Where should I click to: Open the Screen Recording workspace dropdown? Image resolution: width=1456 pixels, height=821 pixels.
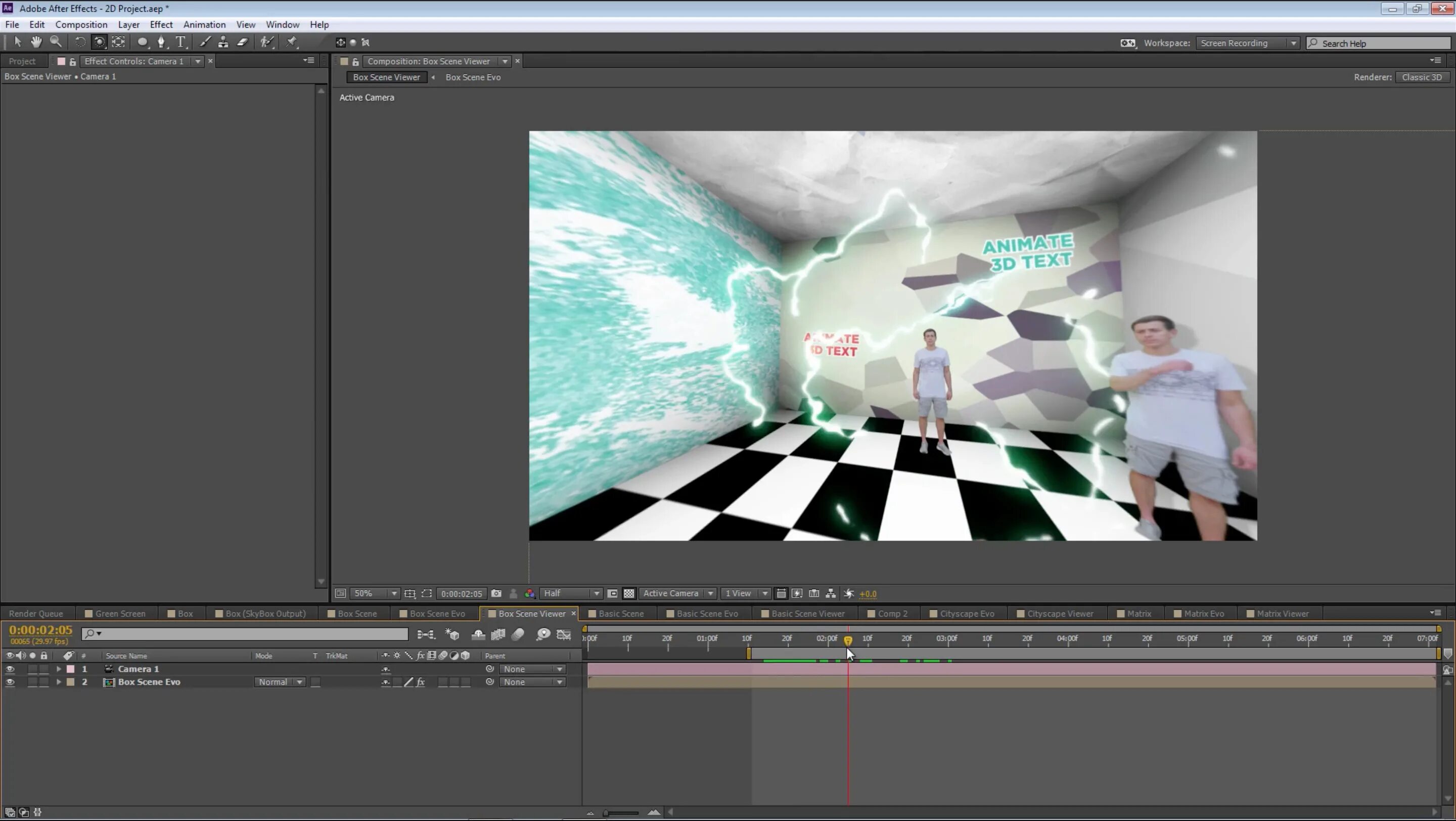click(x=1248, y=44)
